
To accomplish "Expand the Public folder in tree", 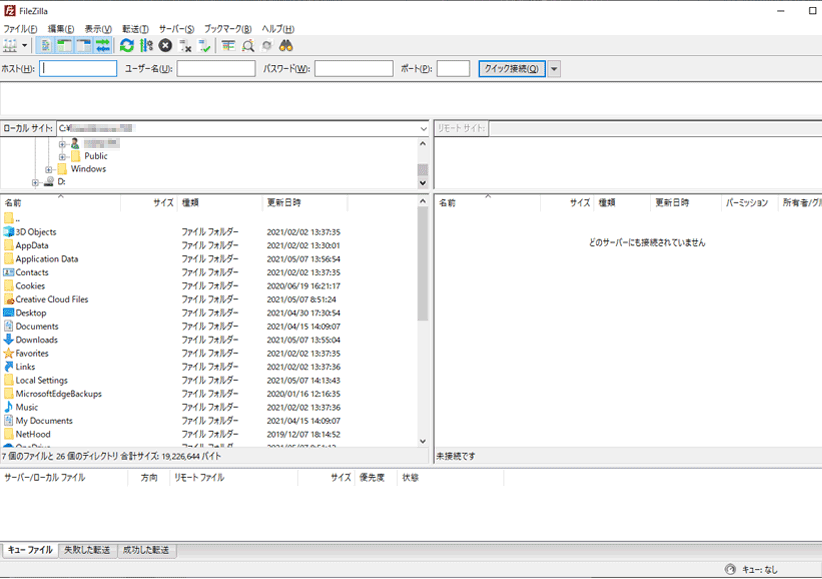I will [62, 156].
